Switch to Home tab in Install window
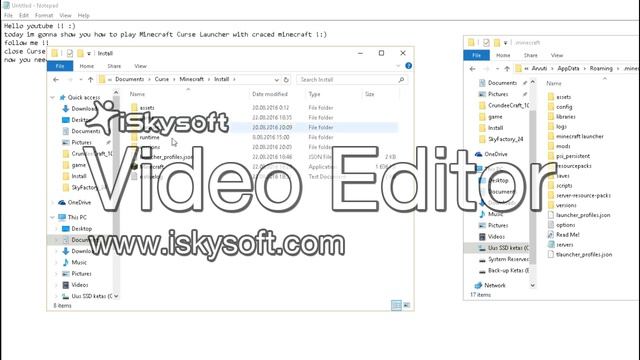The height and width of the screenshot is (360, 640). pyautogui.click(x=87, y=66)
